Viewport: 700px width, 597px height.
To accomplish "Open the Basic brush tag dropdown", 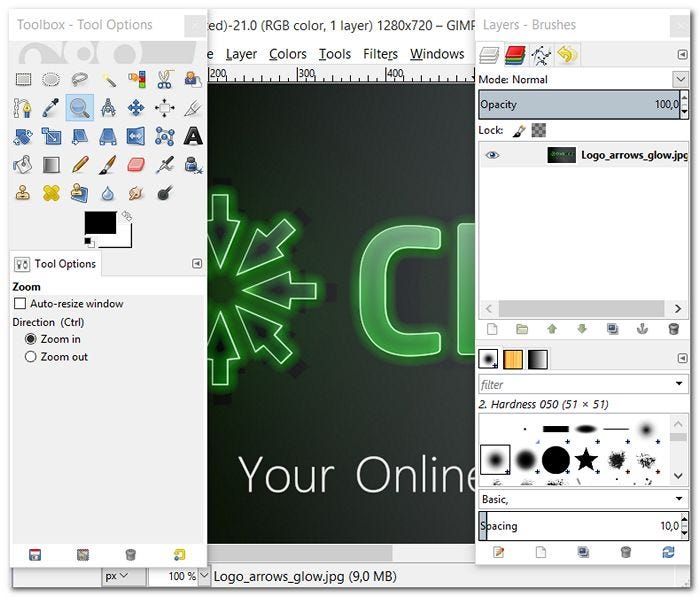I will tap(679, 498).
